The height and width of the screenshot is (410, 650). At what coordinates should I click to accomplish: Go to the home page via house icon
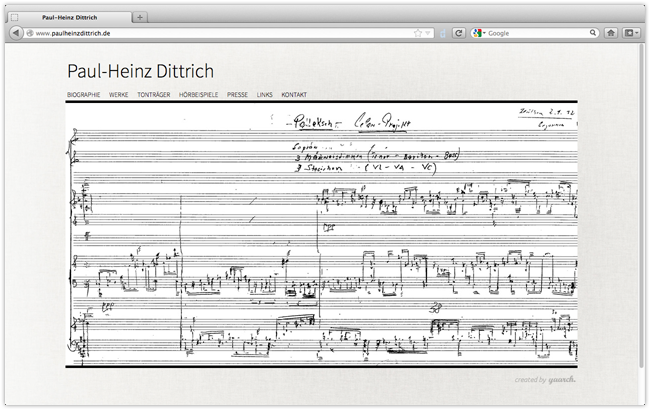(611, 33)
